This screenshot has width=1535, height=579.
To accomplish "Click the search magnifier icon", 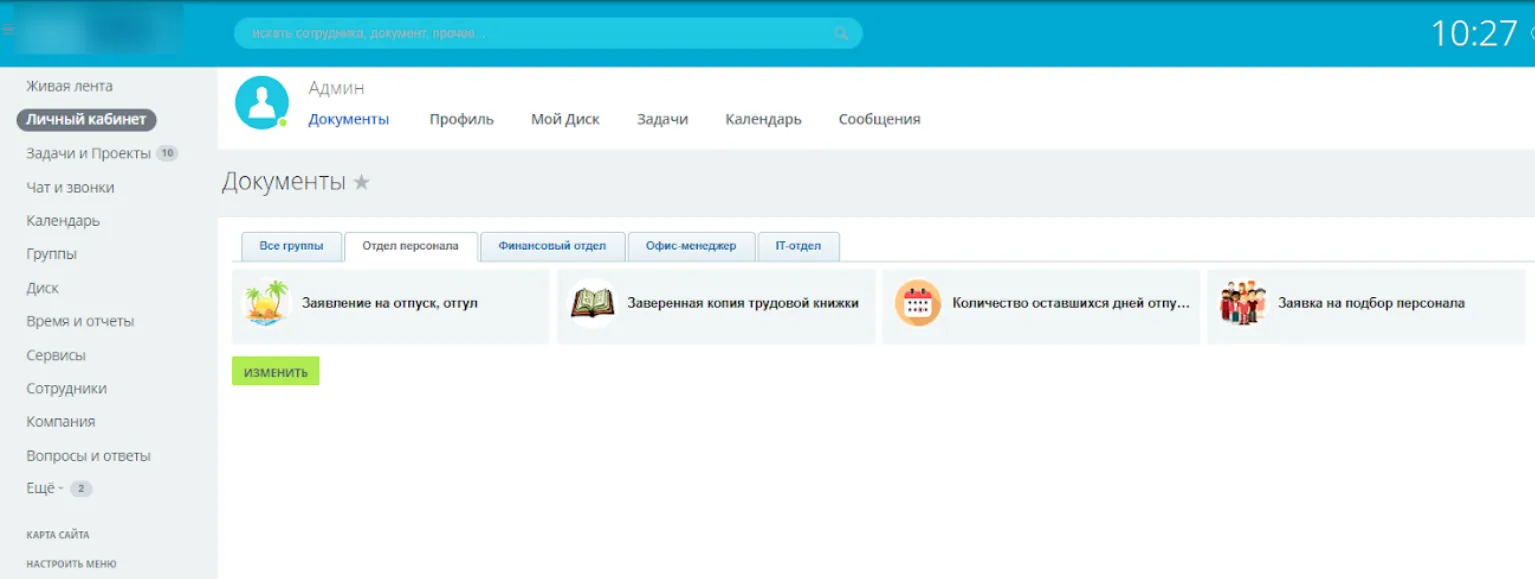I will tap(841, 33).
